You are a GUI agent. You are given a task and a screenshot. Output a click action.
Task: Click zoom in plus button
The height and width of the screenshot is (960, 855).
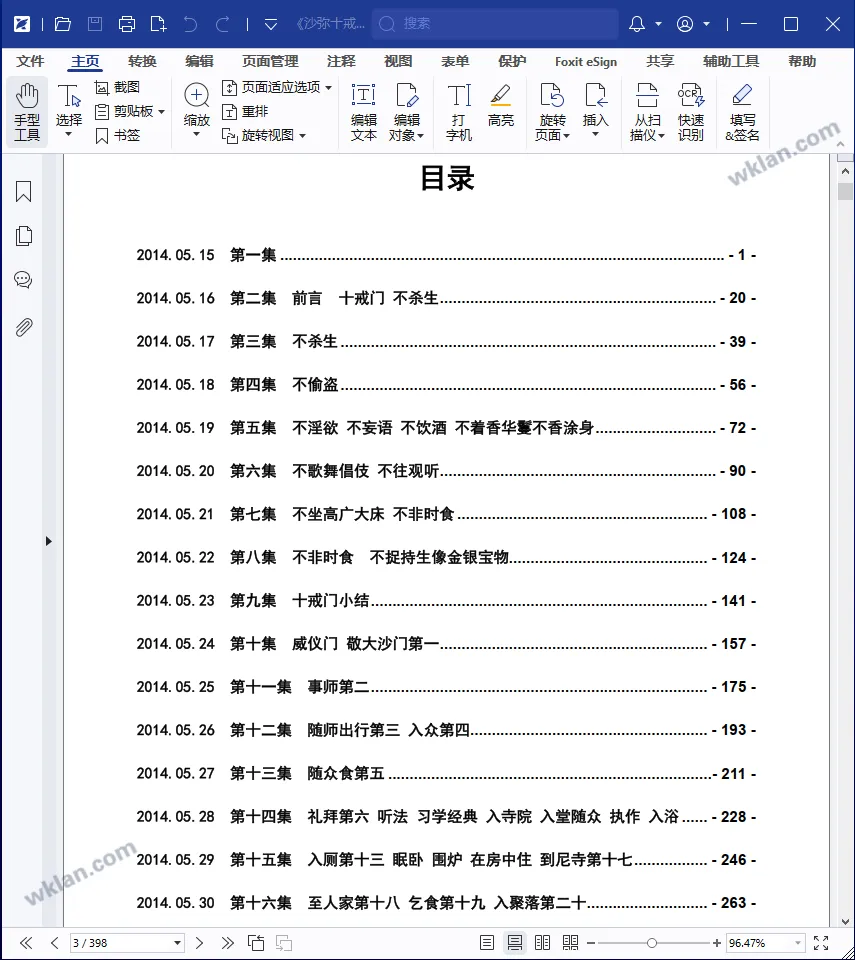click(717, 943)
